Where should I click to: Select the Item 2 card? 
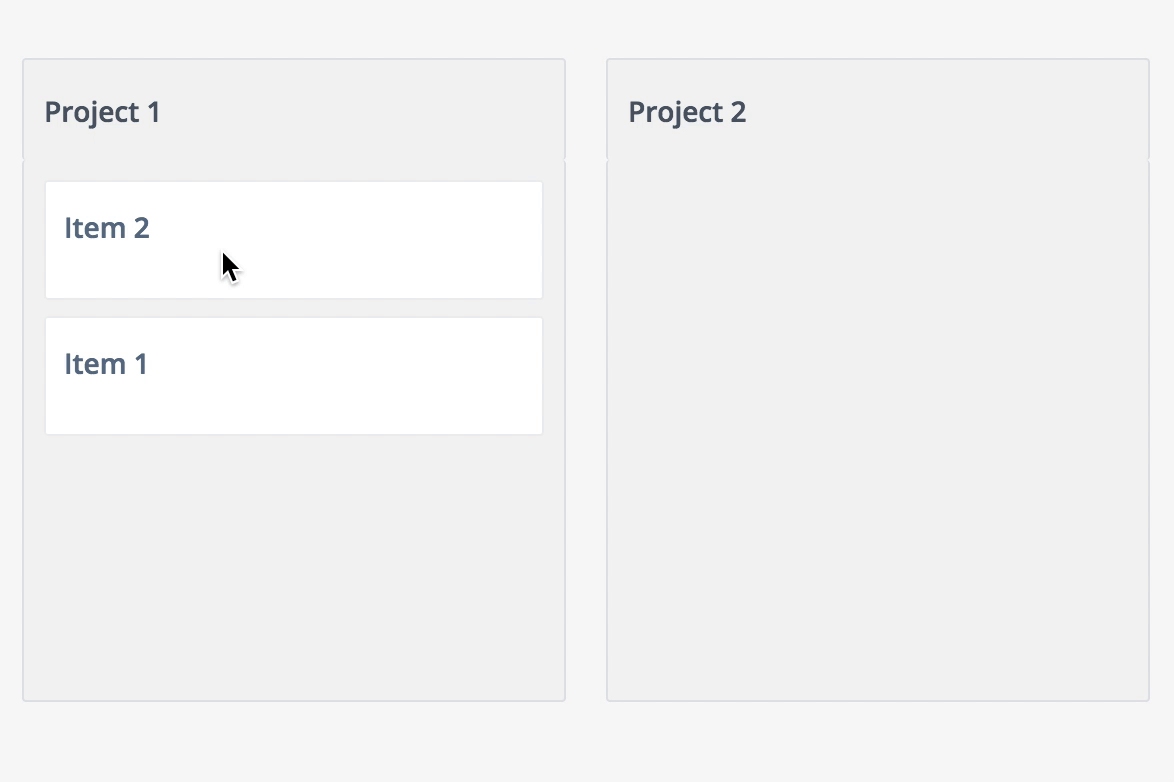(x=294, y=239)
